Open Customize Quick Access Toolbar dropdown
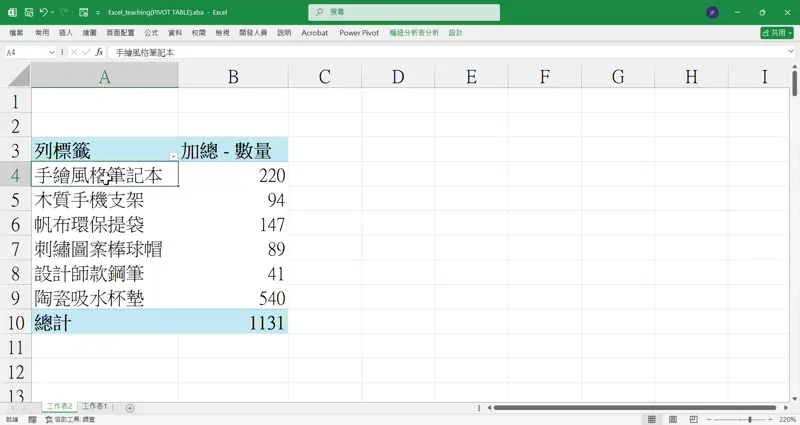Viewport: 800px width, 425px height. coord(98,13)
